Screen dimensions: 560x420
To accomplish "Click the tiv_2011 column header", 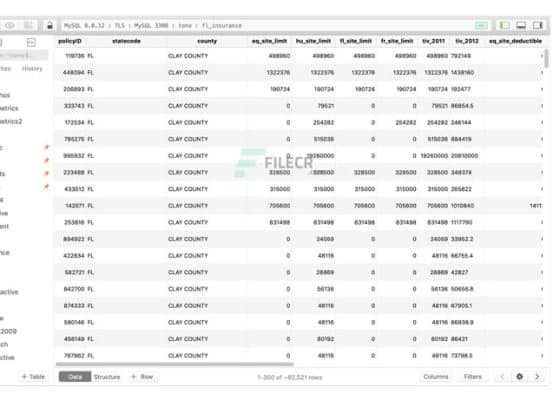I will pyautogui.click(x=433, y=41).
